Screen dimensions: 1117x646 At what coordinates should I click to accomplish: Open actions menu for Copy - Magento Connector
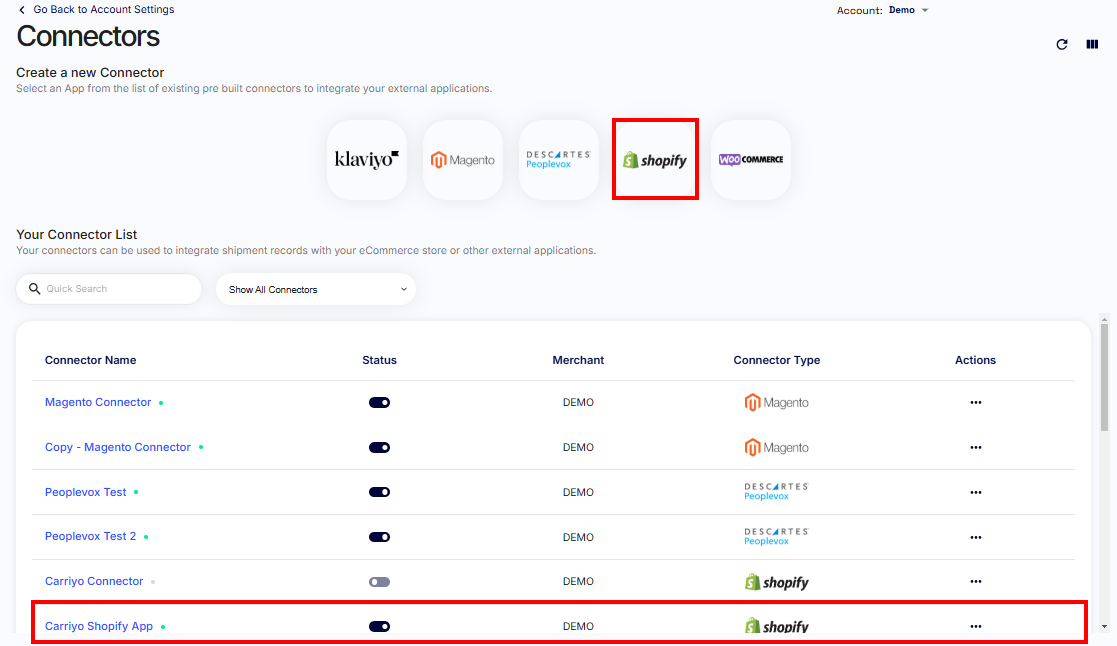pos(975,447)
